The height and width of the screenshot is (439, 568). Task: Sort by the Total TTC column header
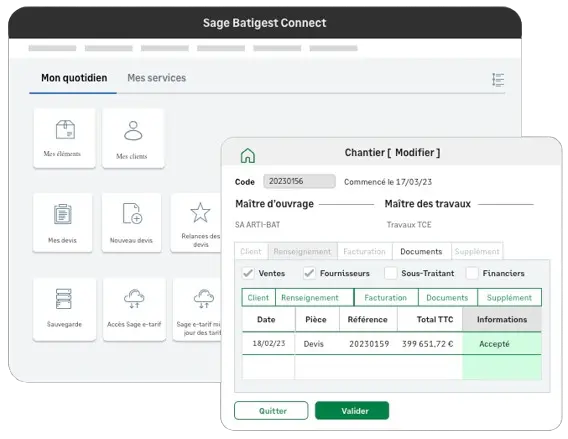[430, 319]
